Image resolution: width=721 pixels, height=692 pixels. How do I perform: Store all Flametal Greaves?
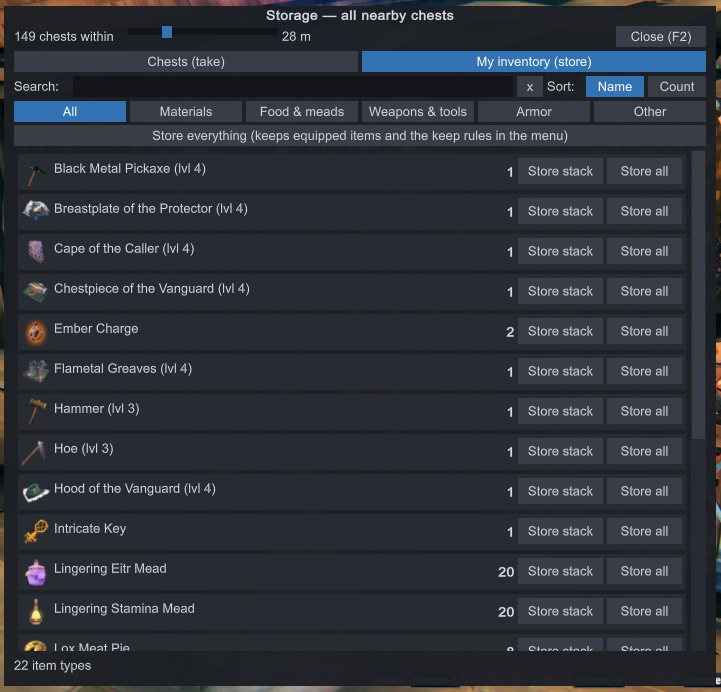pyautogui.click(x=644, y=372)
